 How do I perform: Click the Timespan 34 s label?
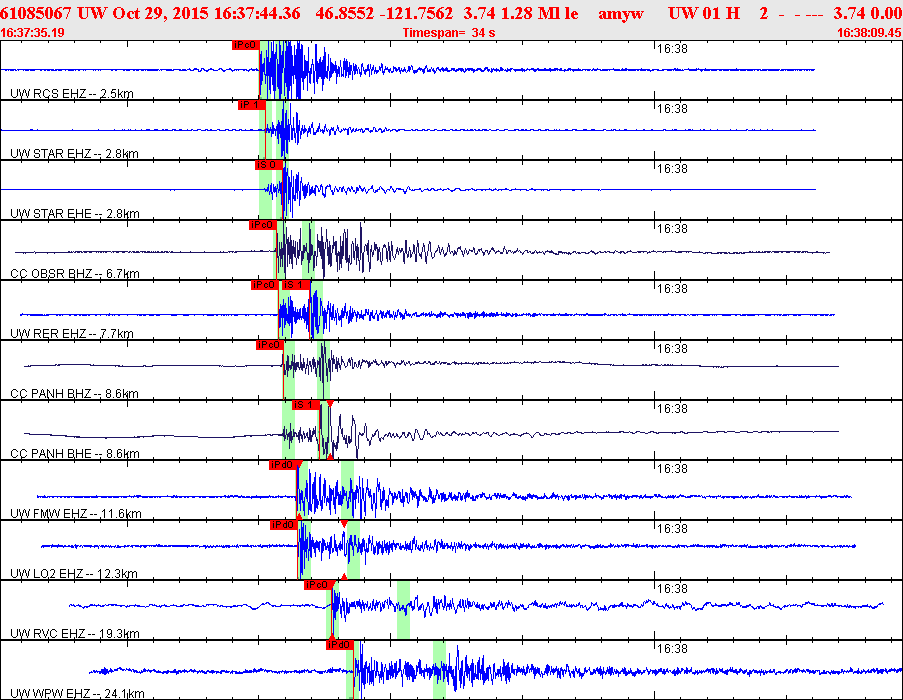[x=449, y=33]
